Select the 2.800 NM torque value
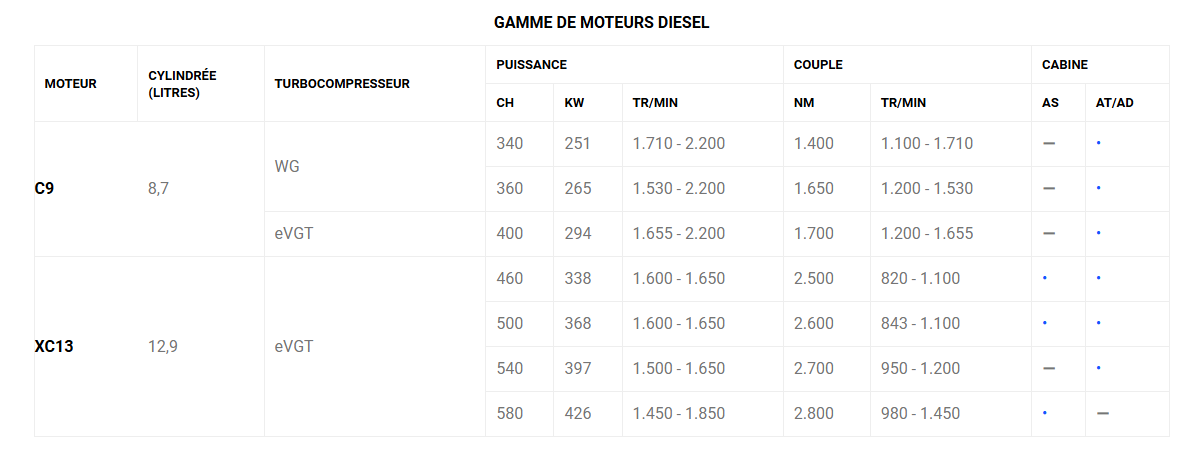This screenshot has height=455, width=1189. (x=814, y=413)
